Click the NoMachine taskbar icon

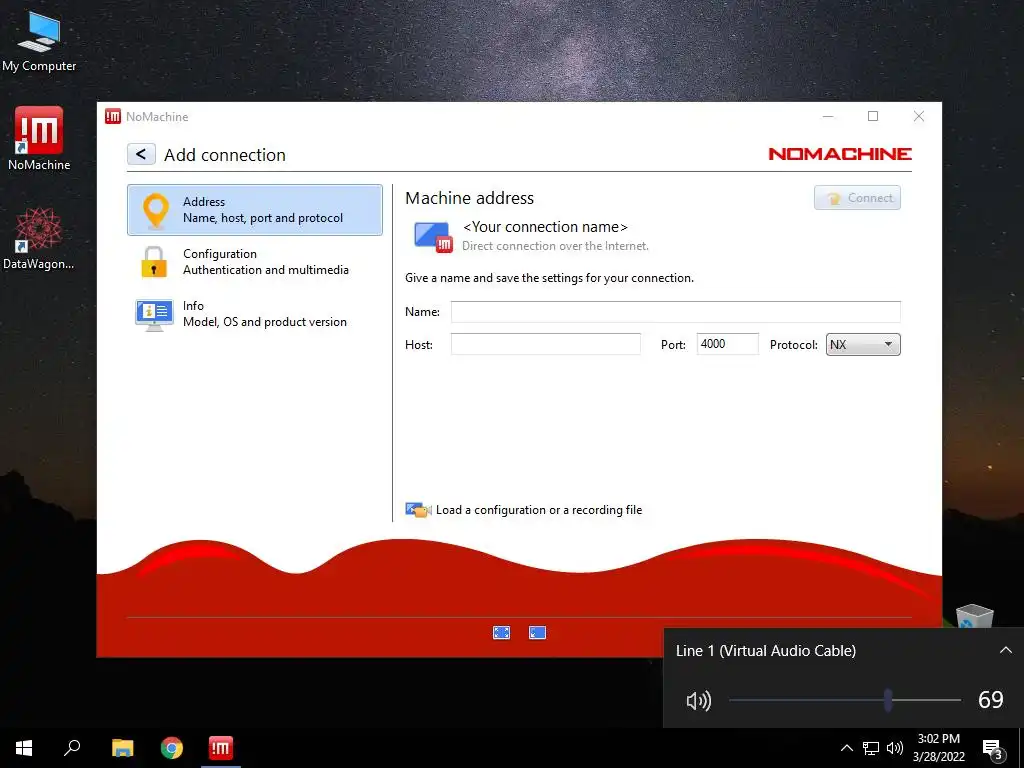tap(221, 748)
